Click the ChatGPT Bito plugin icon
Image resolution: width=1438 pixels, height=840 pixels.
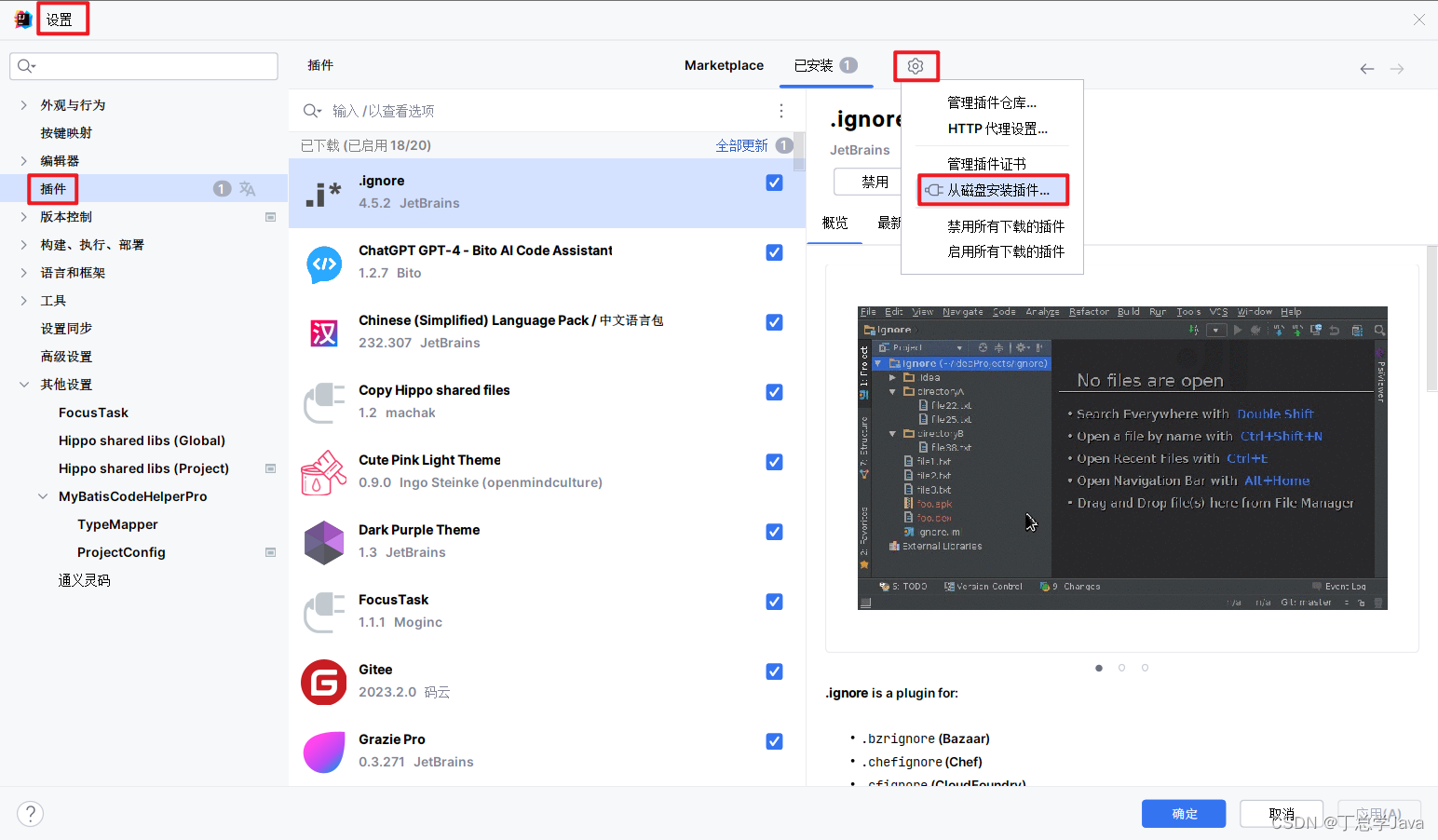pos(324,264)
